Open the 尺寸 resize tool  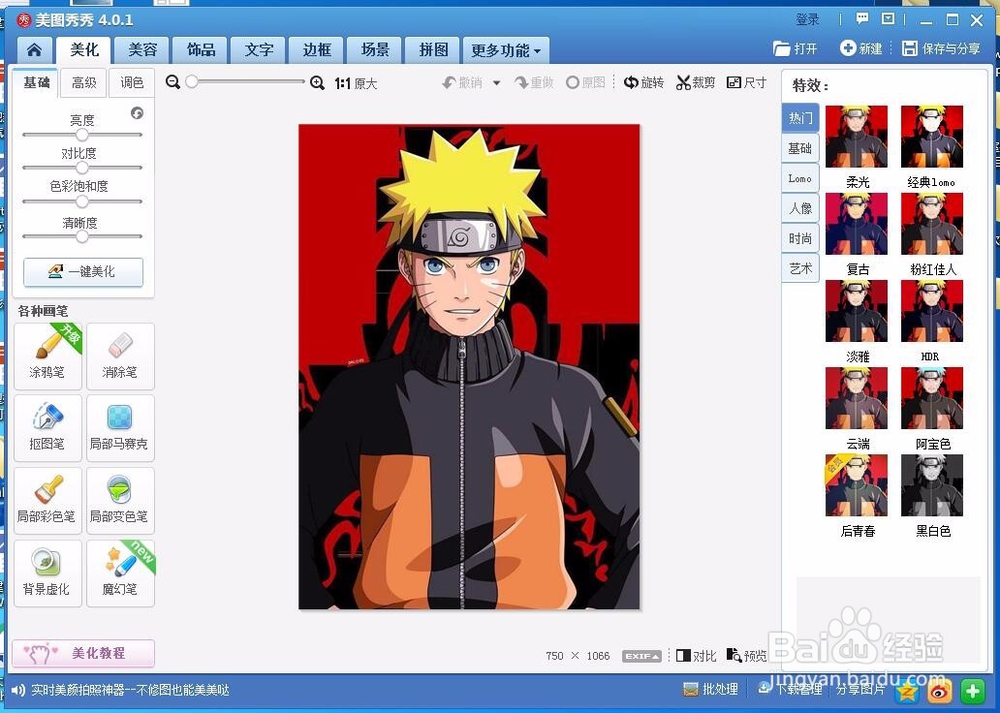(746, 82)
